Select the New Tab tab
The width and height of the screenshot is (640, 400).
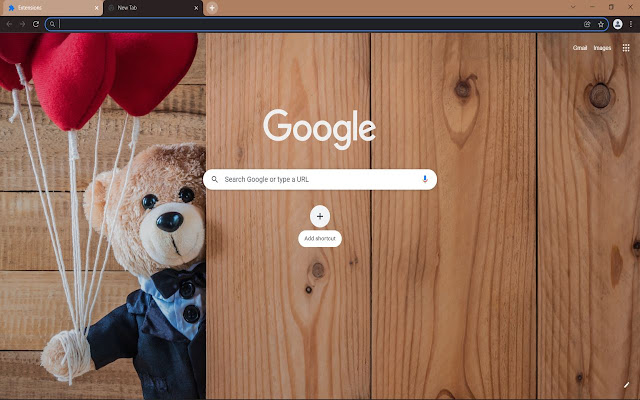(x=153, y=8)
